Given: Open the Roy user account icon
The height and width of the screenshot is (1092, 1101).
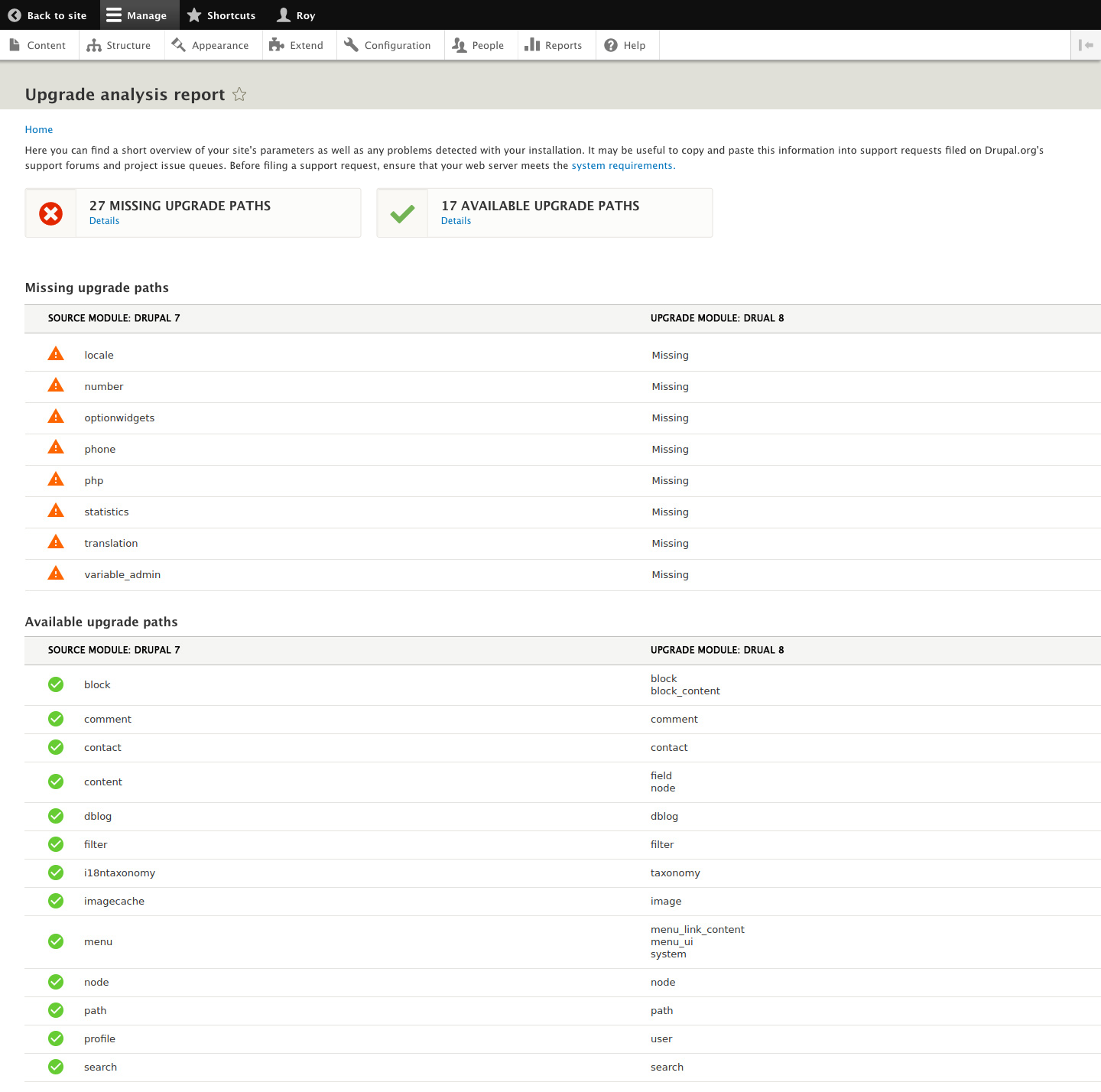Looking at the screenshot, I should [284, 15].
